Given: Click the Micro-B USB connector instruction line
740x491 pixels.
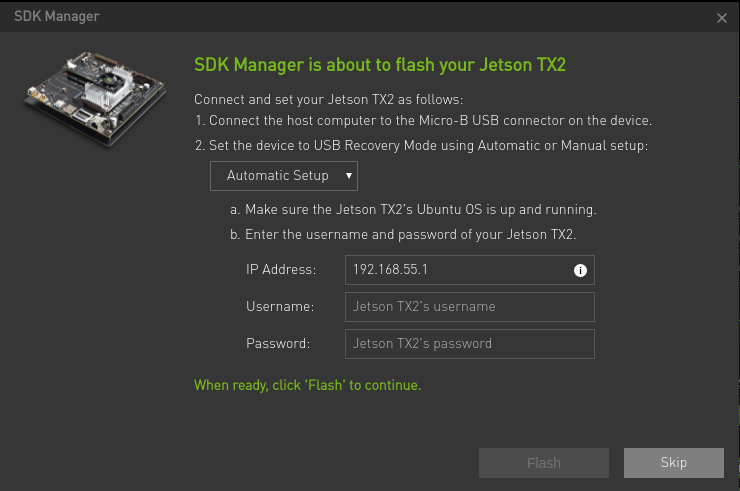Looking at the screenshot, I should click(x=423, y=121).
